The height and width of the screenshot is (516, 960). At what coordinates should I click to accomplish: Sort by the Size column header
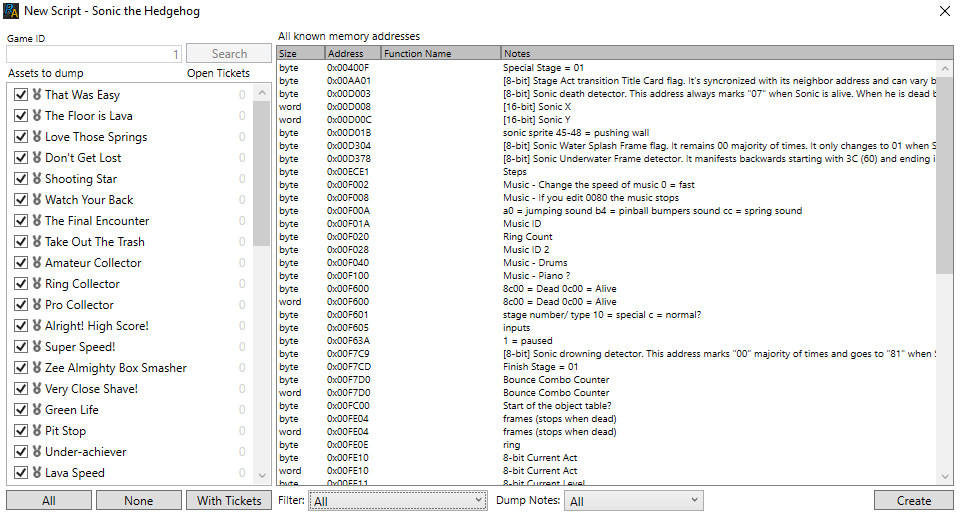pos(300,53)
